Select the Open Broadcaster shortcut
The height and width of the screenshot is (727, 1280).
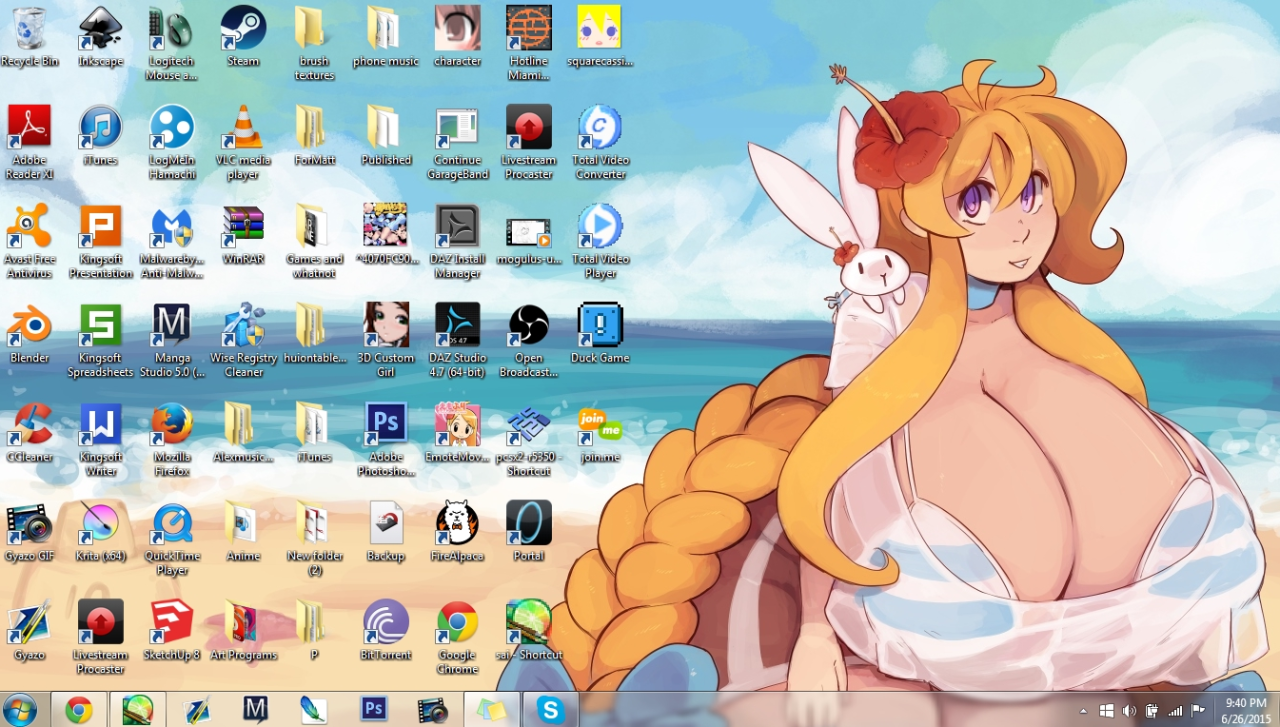(528, 340)
